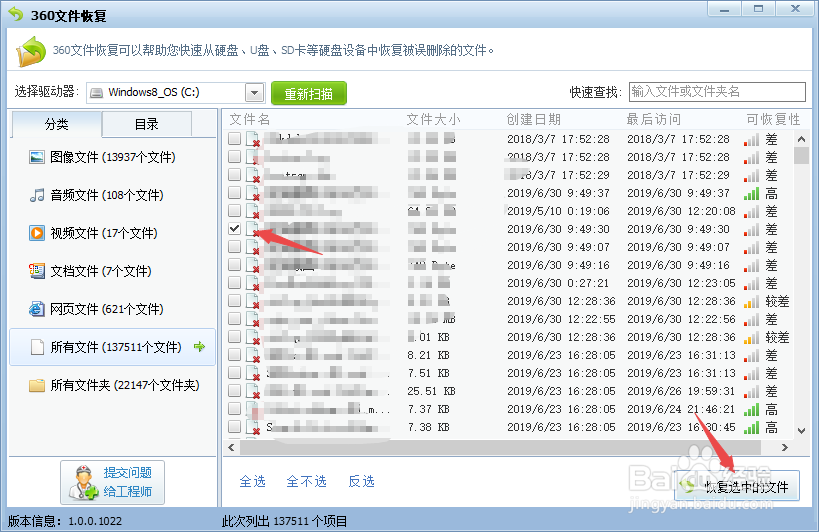
Task: Click the 360 file recovery title logo
Action: pos(16,14)
